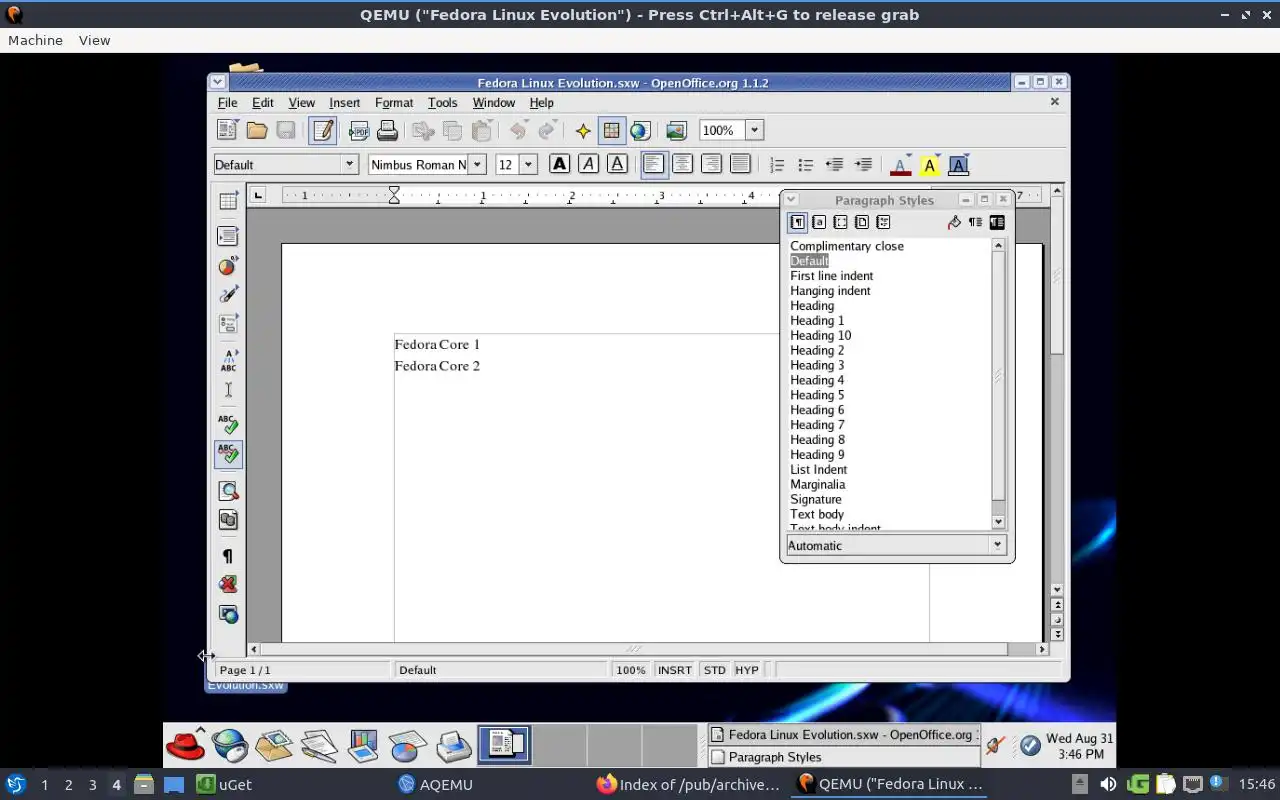Turn on numbered list
The width and height of the screenshot is (1280, 800).
tap(777, 164)
